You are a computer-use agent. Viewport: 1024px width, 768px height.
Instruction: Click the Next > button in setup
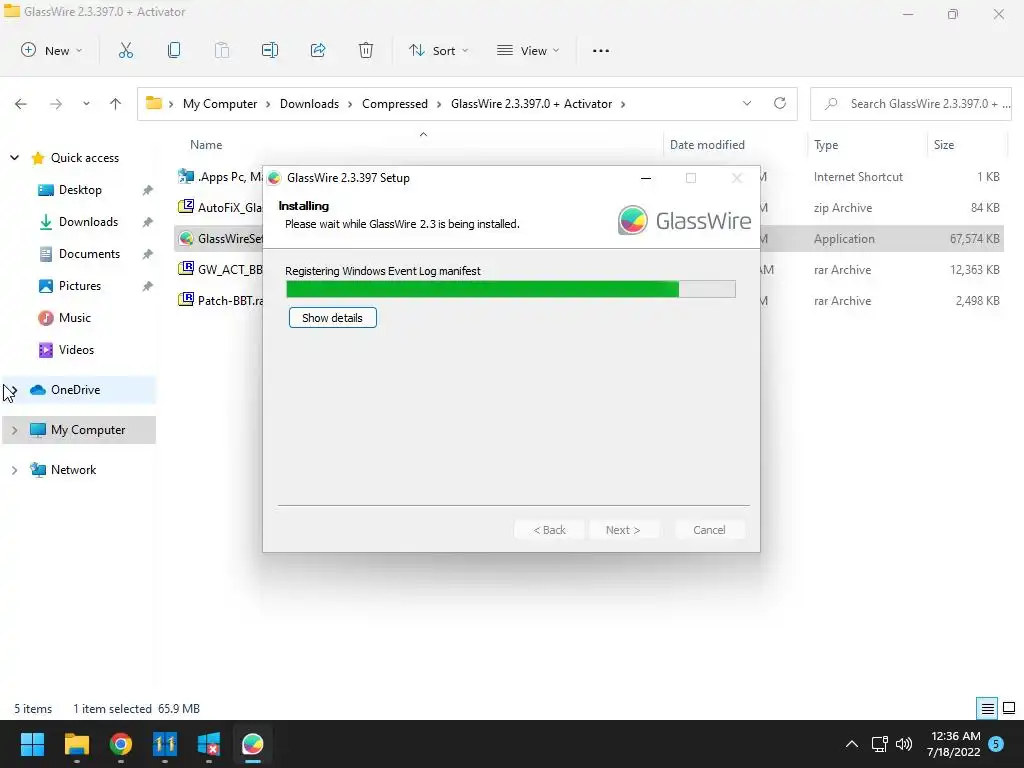[623, 530]
